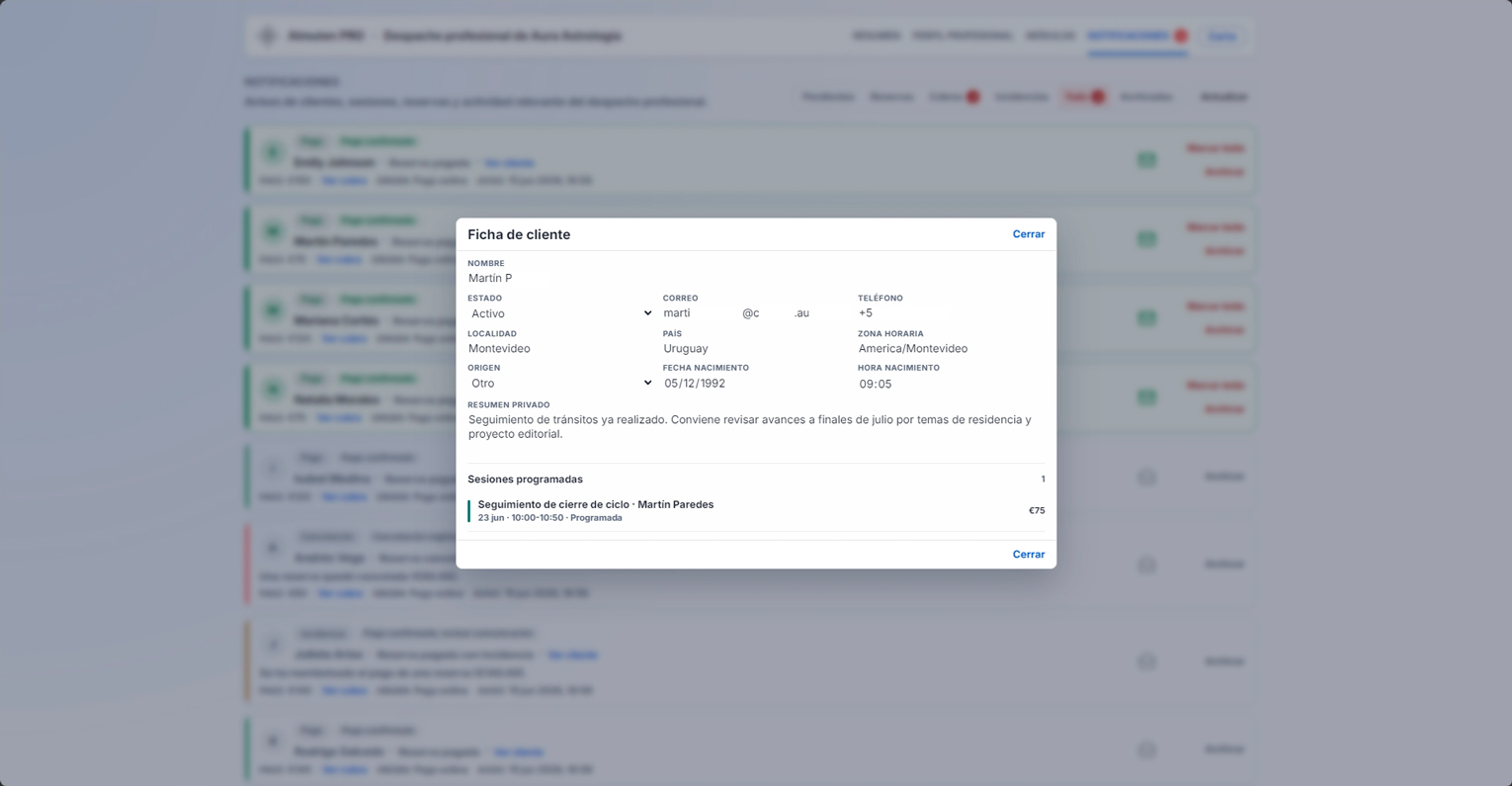The width and height of the screenshot is (1512, 786).
Task: Select the Hora nacimiento time 09:05
Action: [951, 384]
